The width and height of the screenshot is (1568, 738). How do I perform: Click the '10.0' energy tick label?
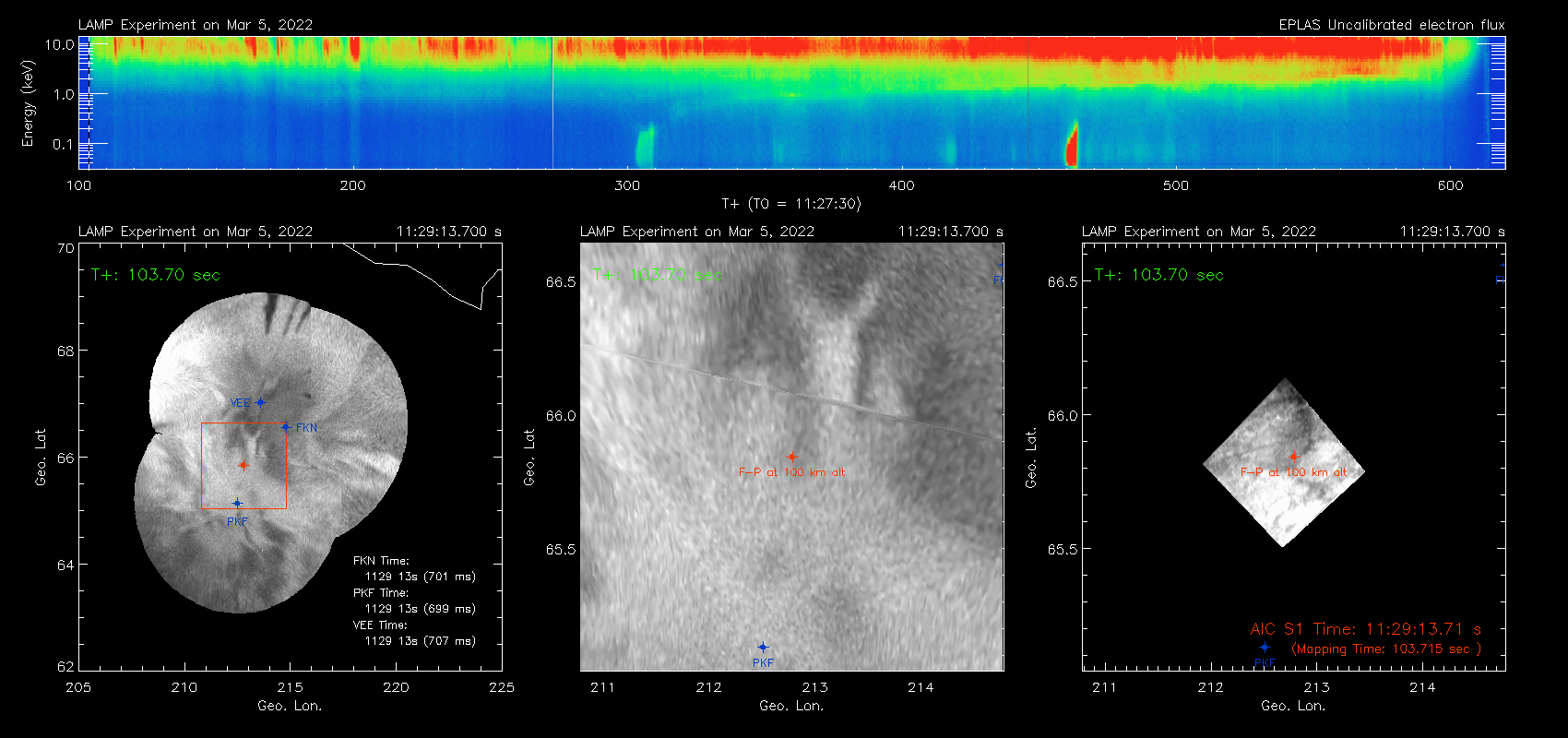click(x=59, y=44)
